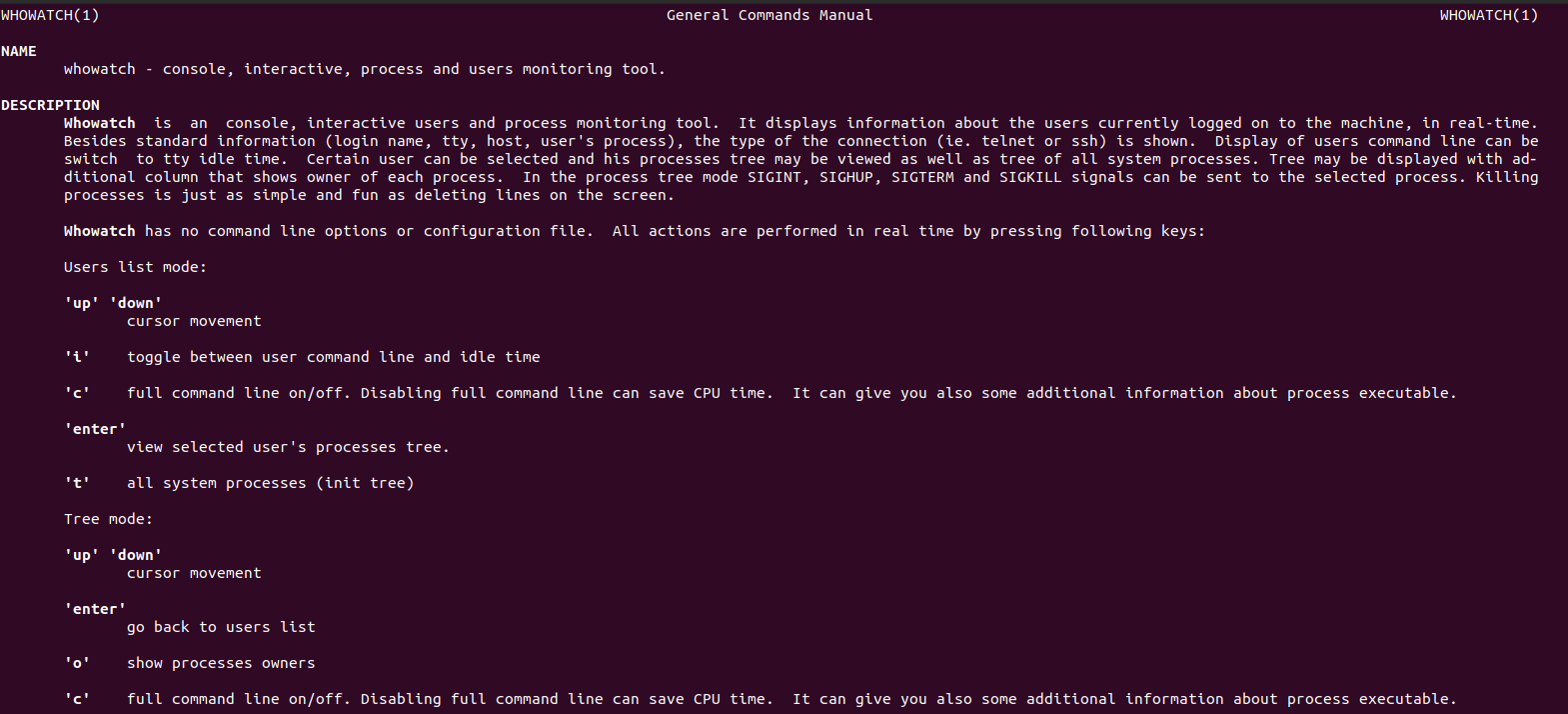Screen dimensions: 1568x714
Task: Click the NAME section heading
Action: coord(19,51)
